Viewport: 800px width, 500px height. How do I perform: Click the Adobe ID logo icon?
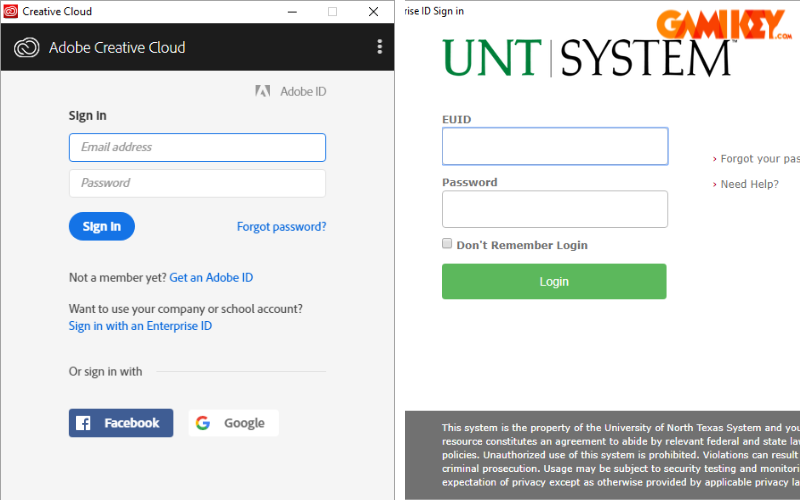263,91
